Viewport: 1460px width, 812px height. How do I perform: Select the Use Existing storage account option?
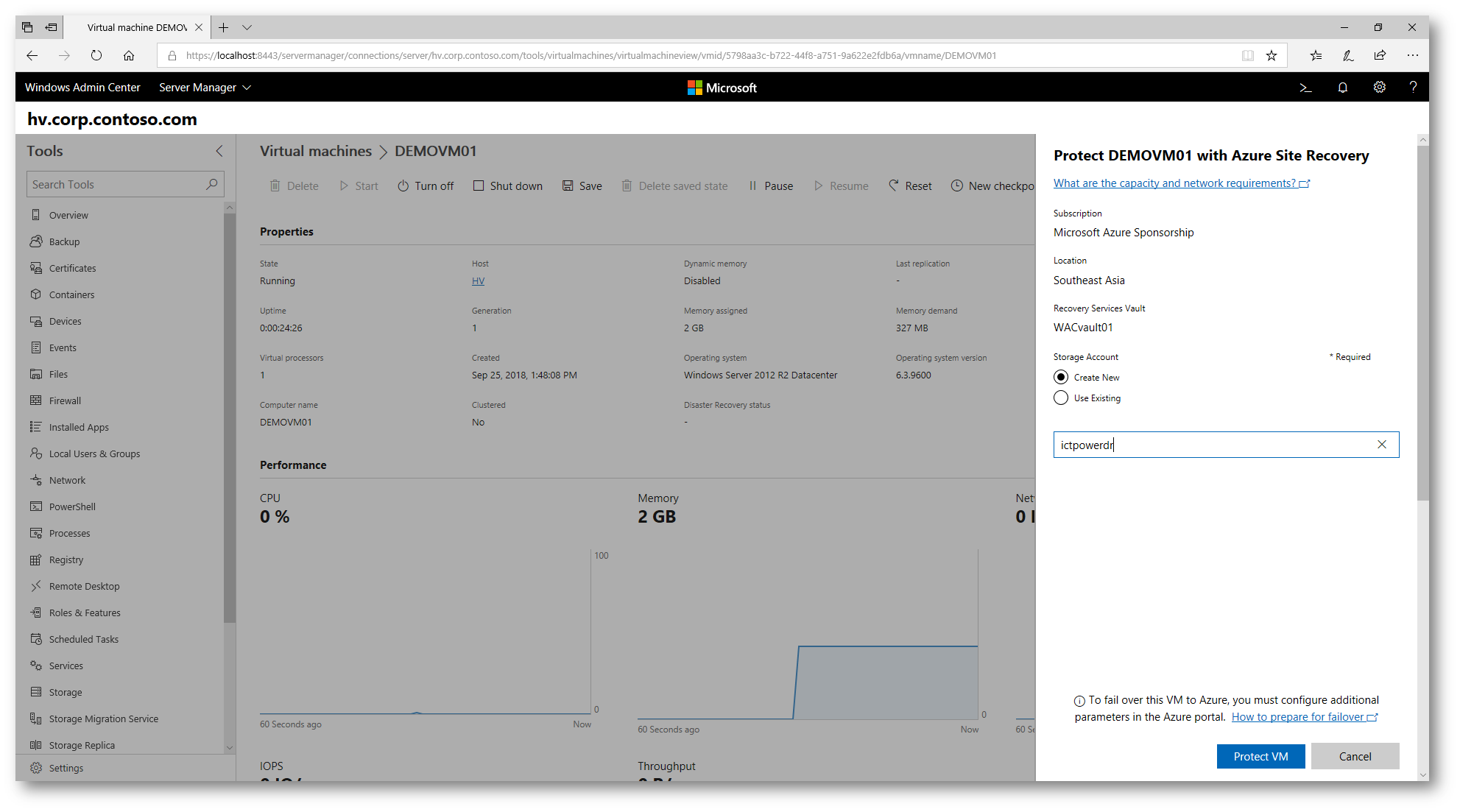[1061, 398]
